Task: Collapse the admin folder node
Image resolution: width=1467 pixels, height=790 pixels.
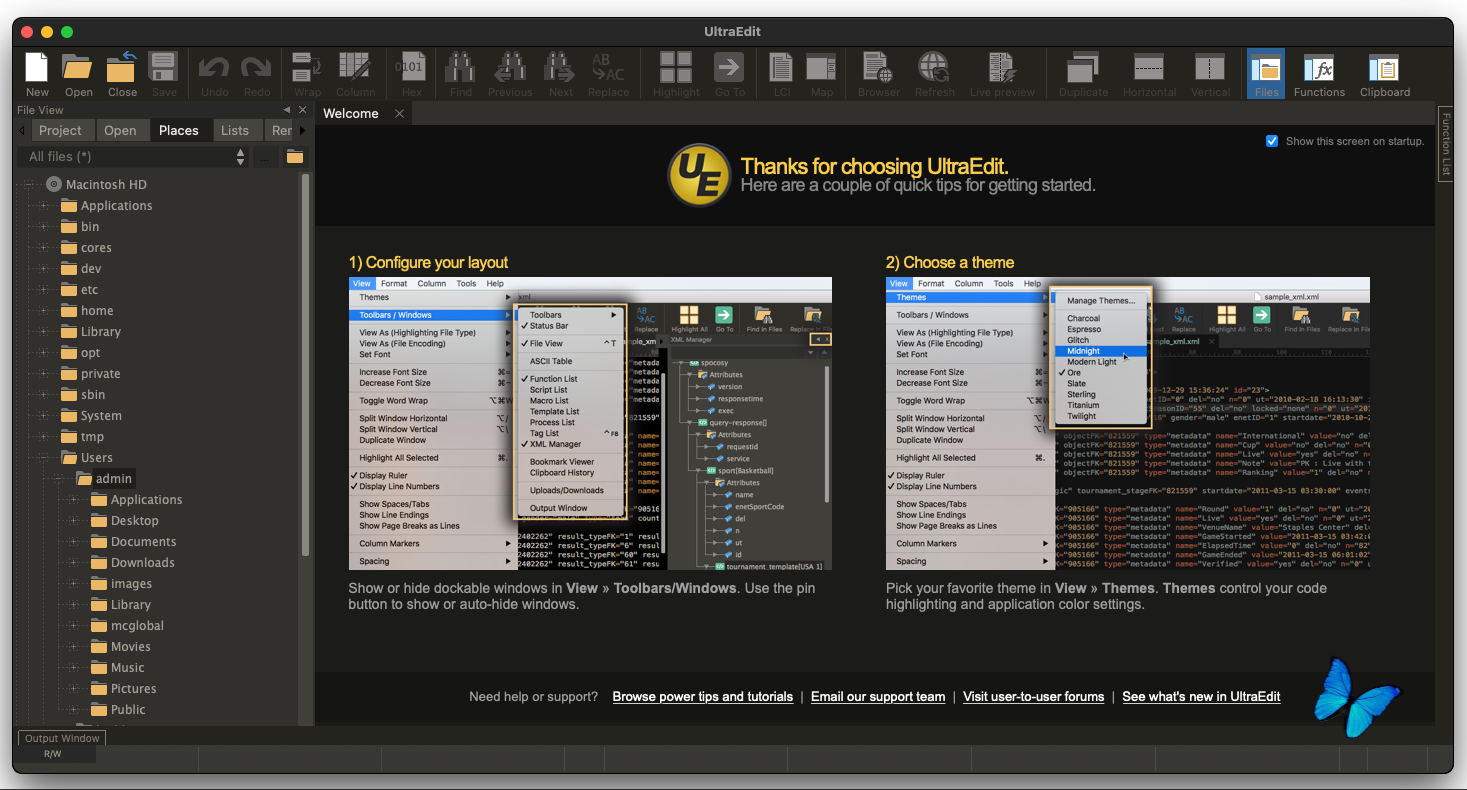Action: (x=59, y=479)
